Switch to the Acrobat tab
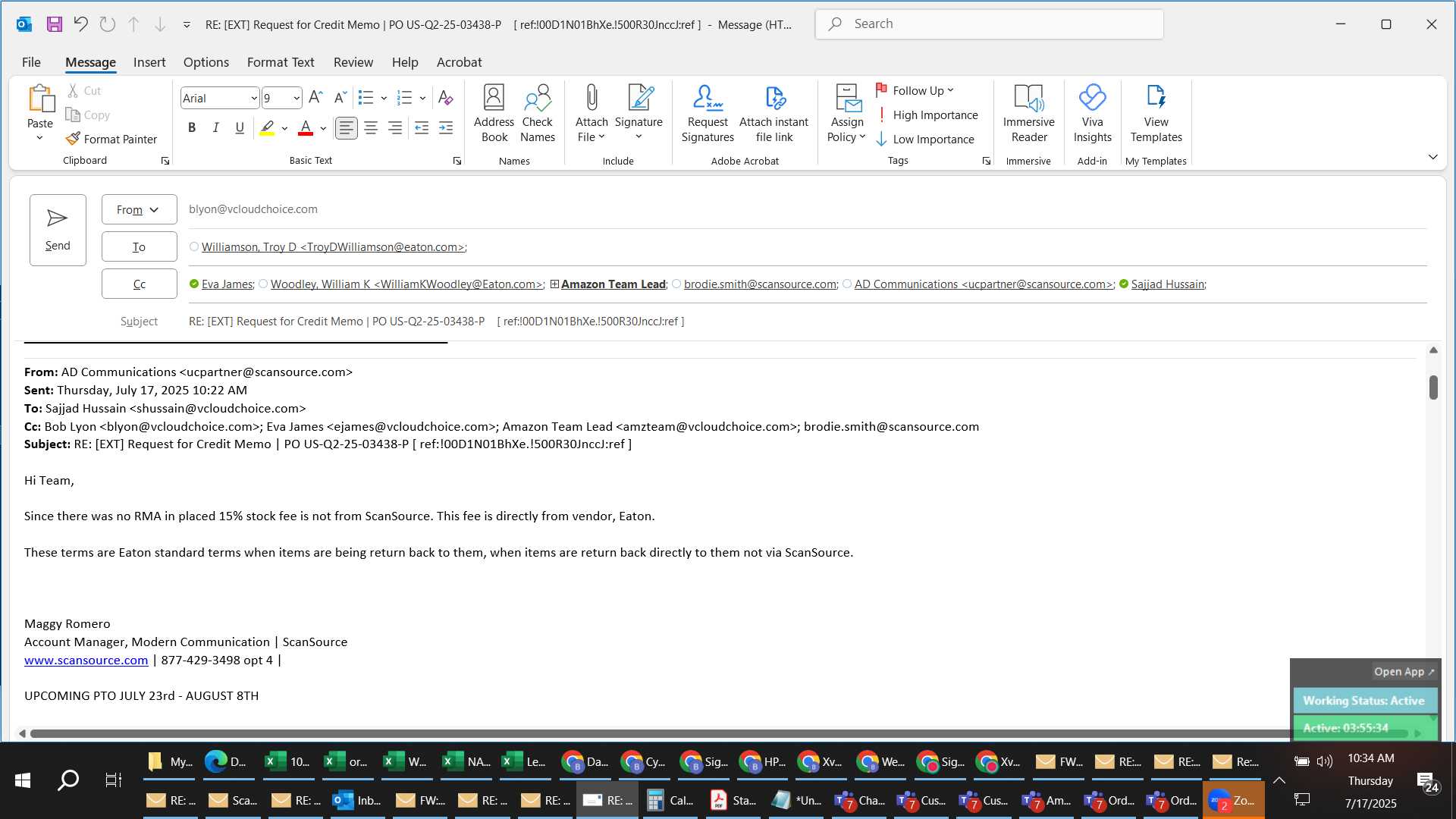Viewport: 1456px width, 819px height. click(x=459, y=62)
